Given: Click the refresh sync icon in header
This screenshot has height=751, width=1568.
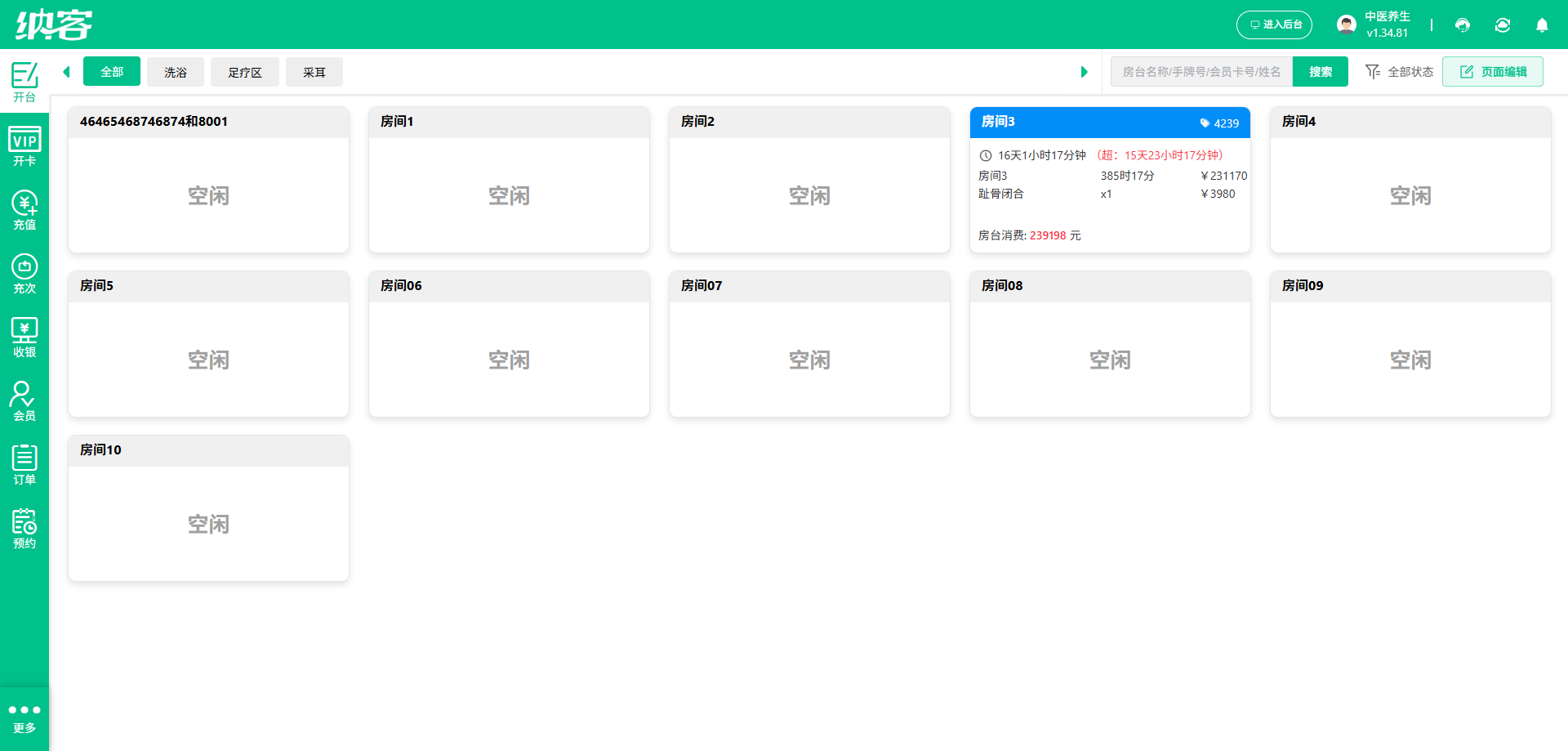Looking at the screenshot, I should (1503, 25).
